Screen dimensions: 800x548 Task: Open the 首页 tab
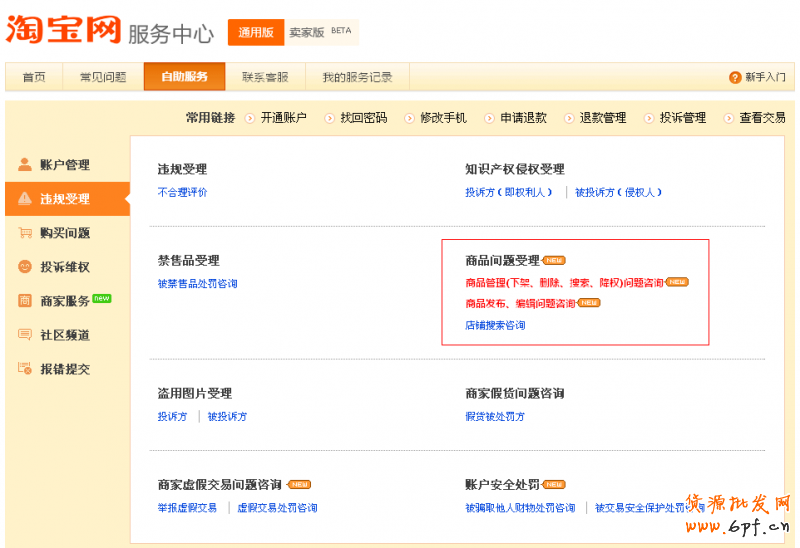coord(34,77)
